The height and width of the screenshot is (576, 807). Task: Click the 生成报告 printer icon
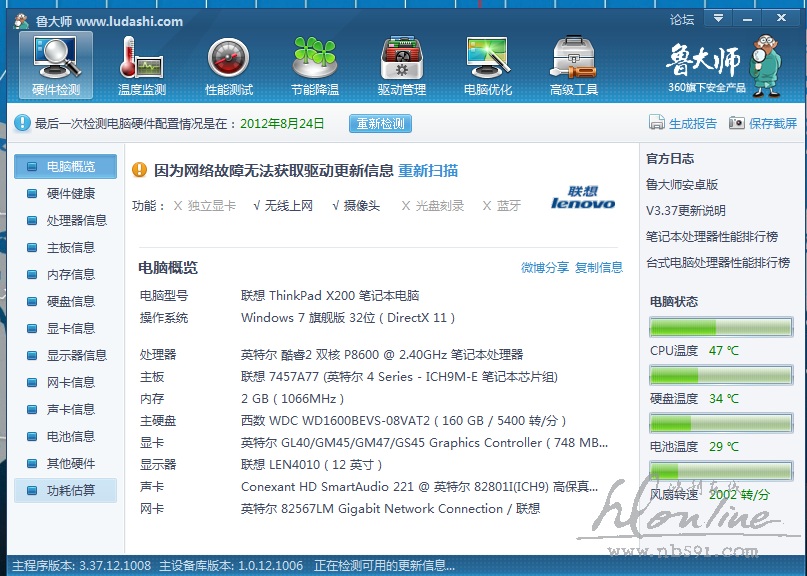tap(657, 123)
